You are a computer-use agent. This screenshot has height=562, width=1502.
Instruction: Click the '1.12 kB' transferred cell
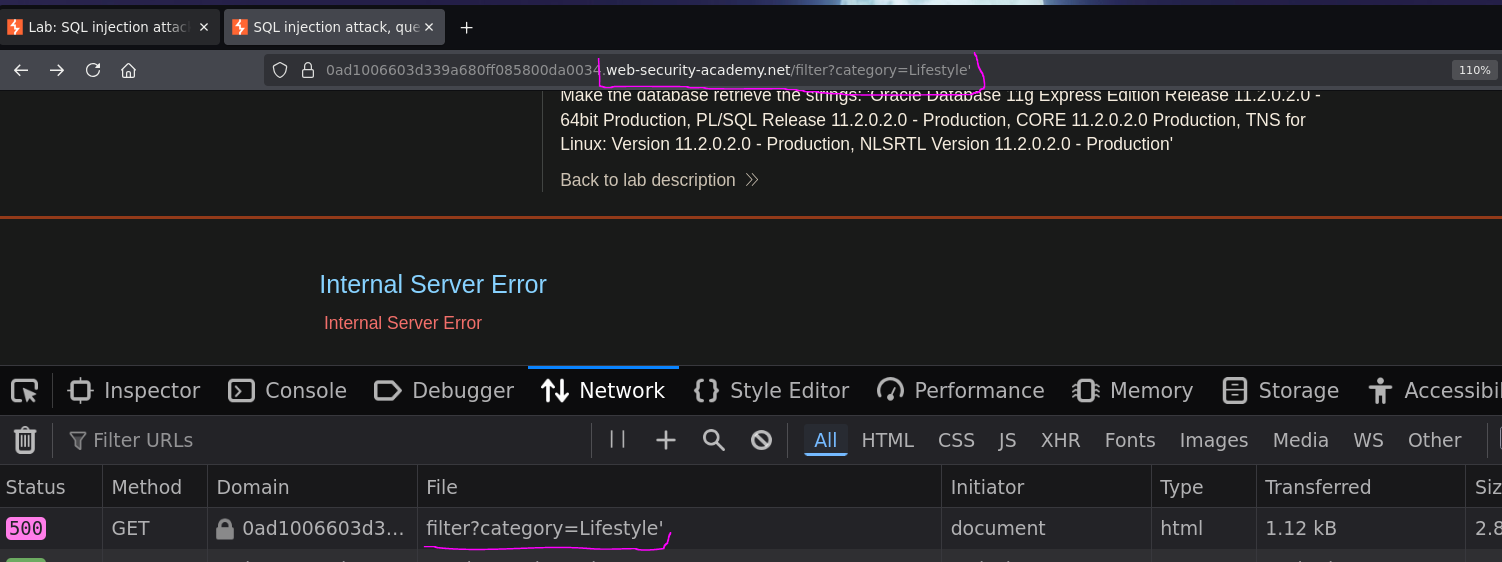1360,528
